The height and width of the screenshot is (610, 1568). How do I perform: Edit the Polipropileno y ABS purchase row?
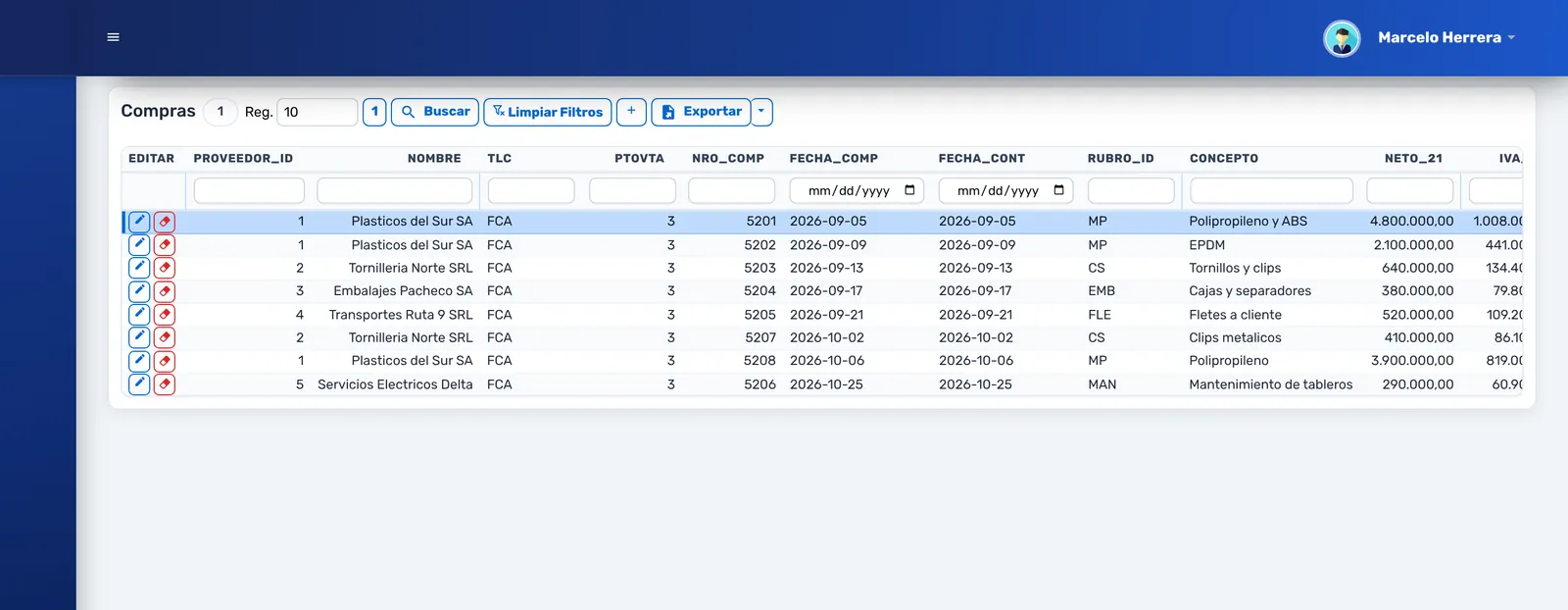139,222
